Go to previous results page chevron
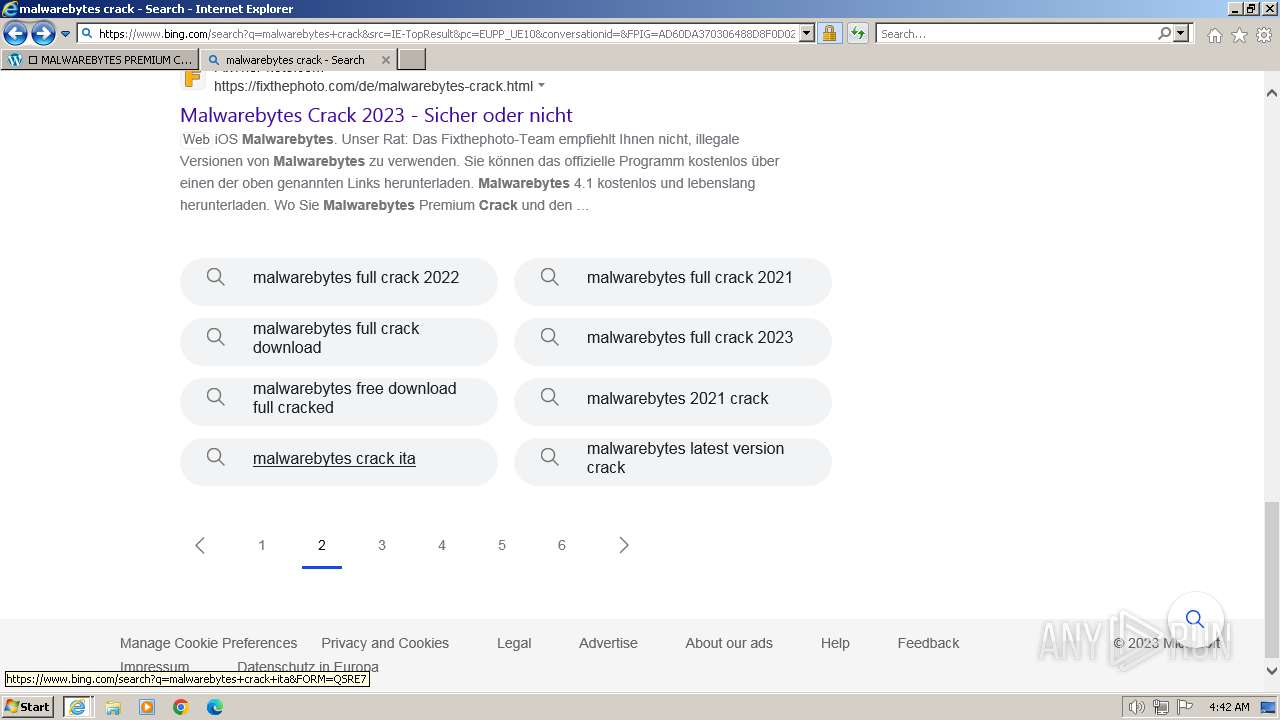Image resolution: width=1280 pixels, height=720 pixels. pos(200,545)
